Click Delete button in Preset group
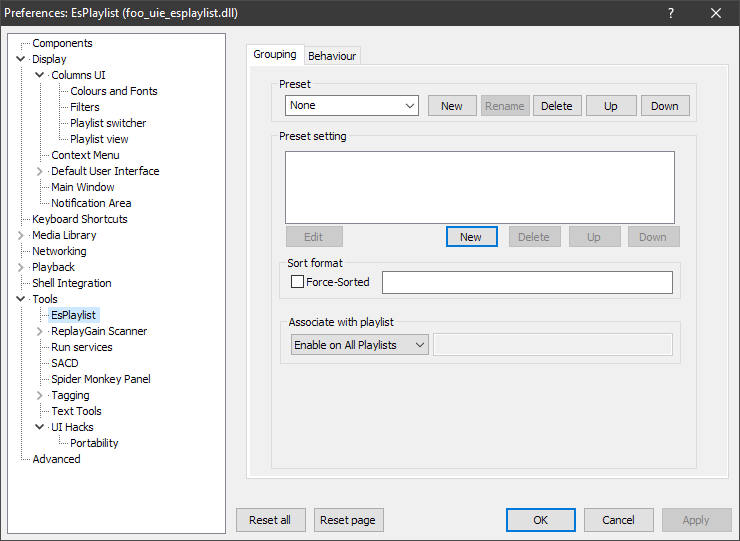The image size is (740, 541). [x=557, y=106]
